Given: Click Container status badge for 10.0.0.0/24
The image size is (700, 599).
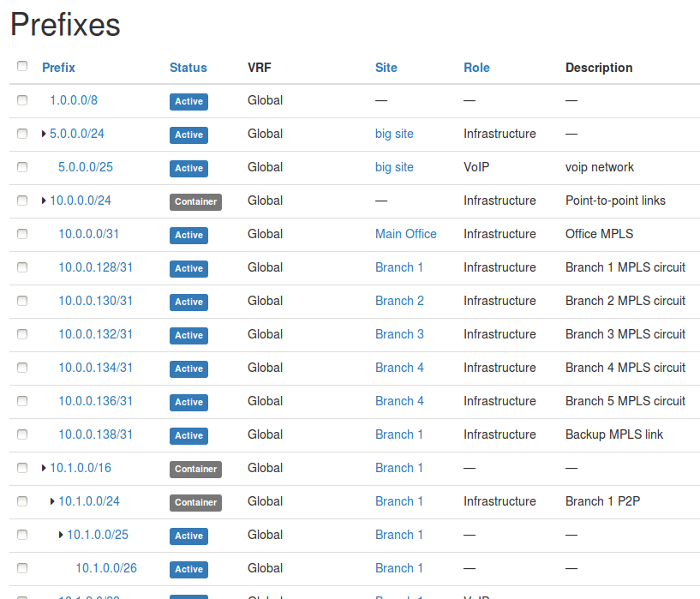Looking at the screenshot, I should point(195,202).
